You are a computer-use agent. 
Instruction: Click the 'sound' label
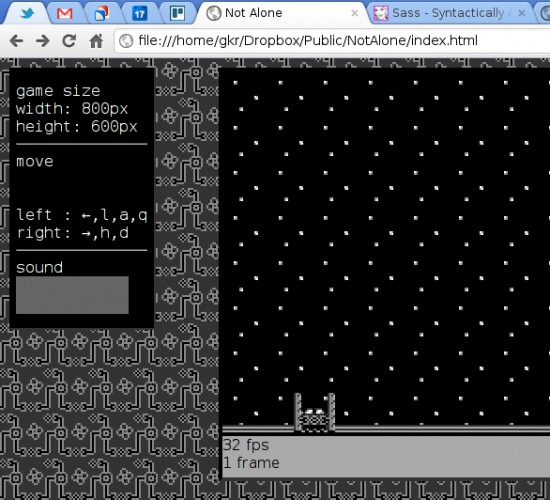click(x=39, y=268)
